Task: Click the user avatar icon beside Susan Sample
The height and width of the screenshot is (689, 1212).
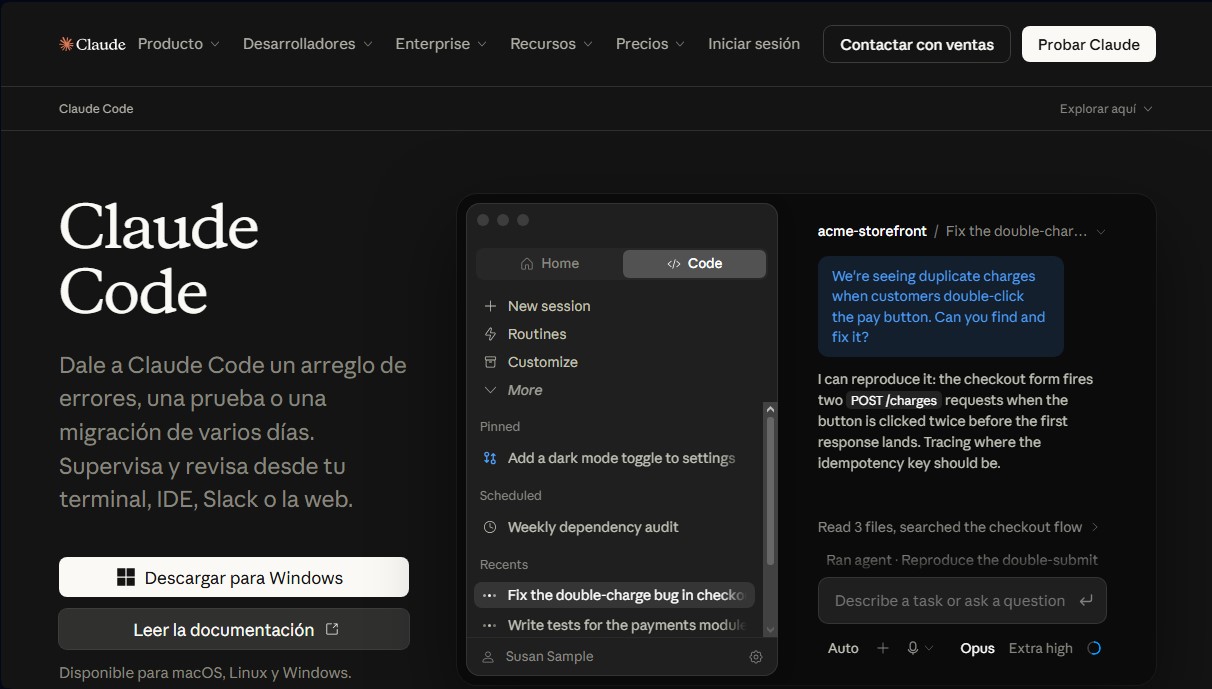Action: pos(488,657)
